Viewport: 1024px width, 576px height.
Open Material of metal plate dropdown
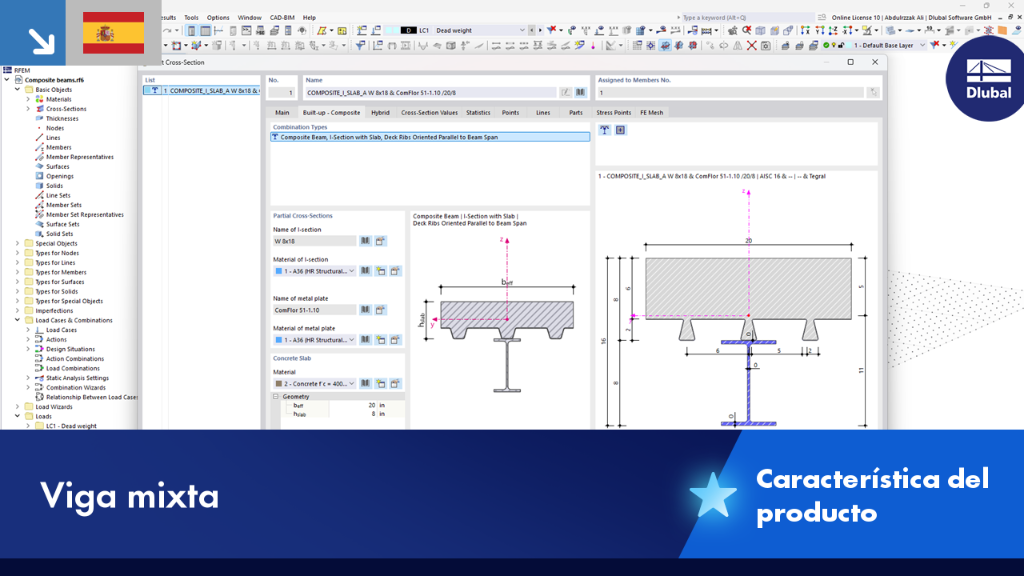point(351,340)
